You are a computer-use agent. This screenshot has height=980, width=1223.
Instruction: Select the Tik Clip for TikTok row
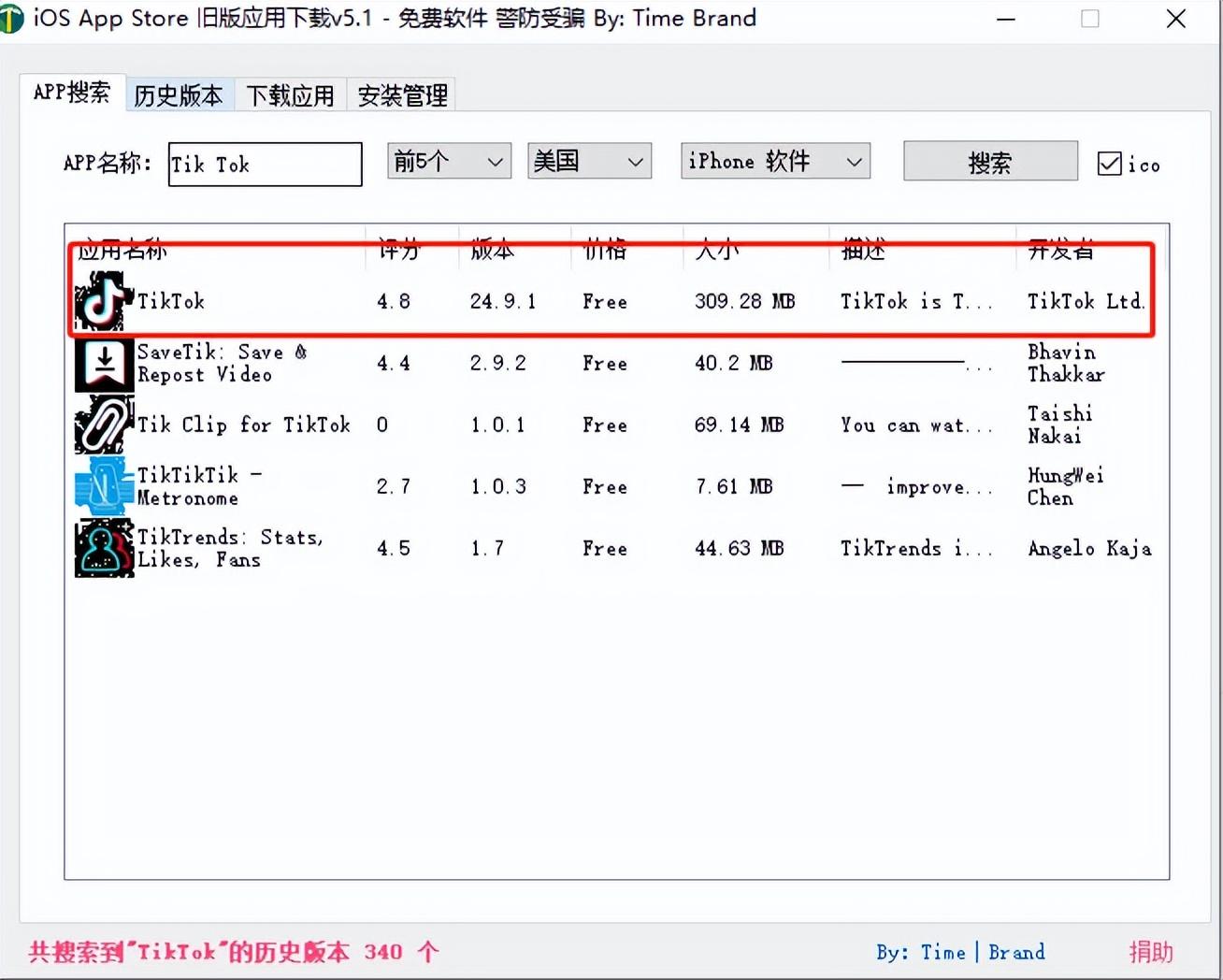click(x=617, y=425)
